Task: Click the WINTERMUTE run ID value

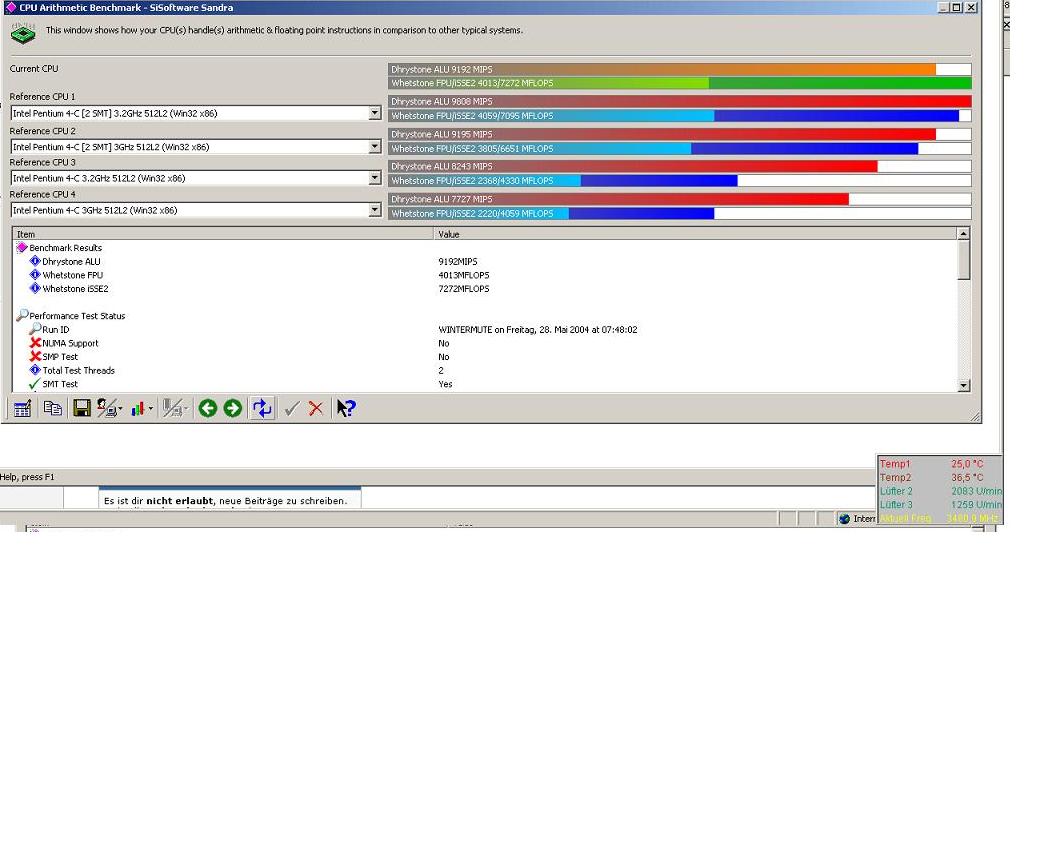Action: click(x=538, y=329)
